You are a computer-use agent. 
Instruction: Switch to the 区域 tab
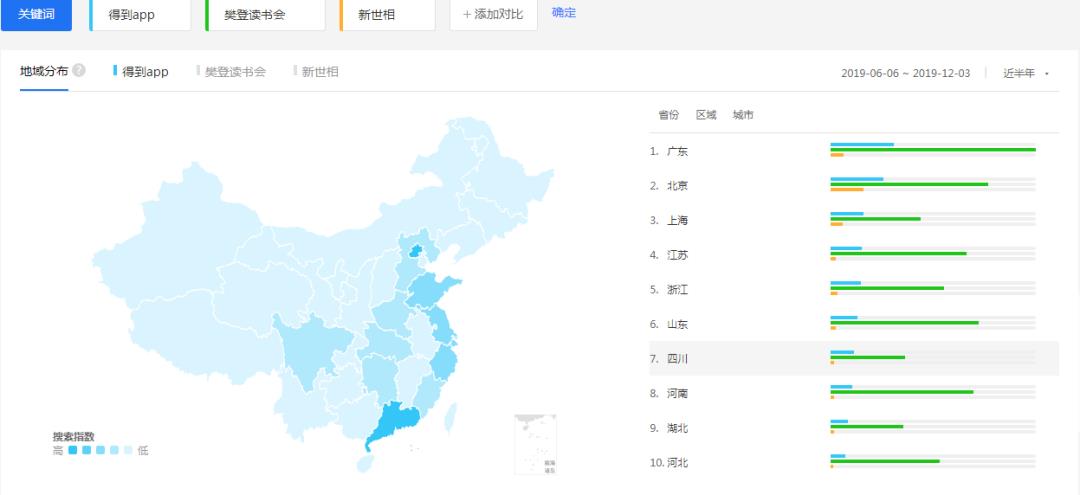tap(706, 115)
